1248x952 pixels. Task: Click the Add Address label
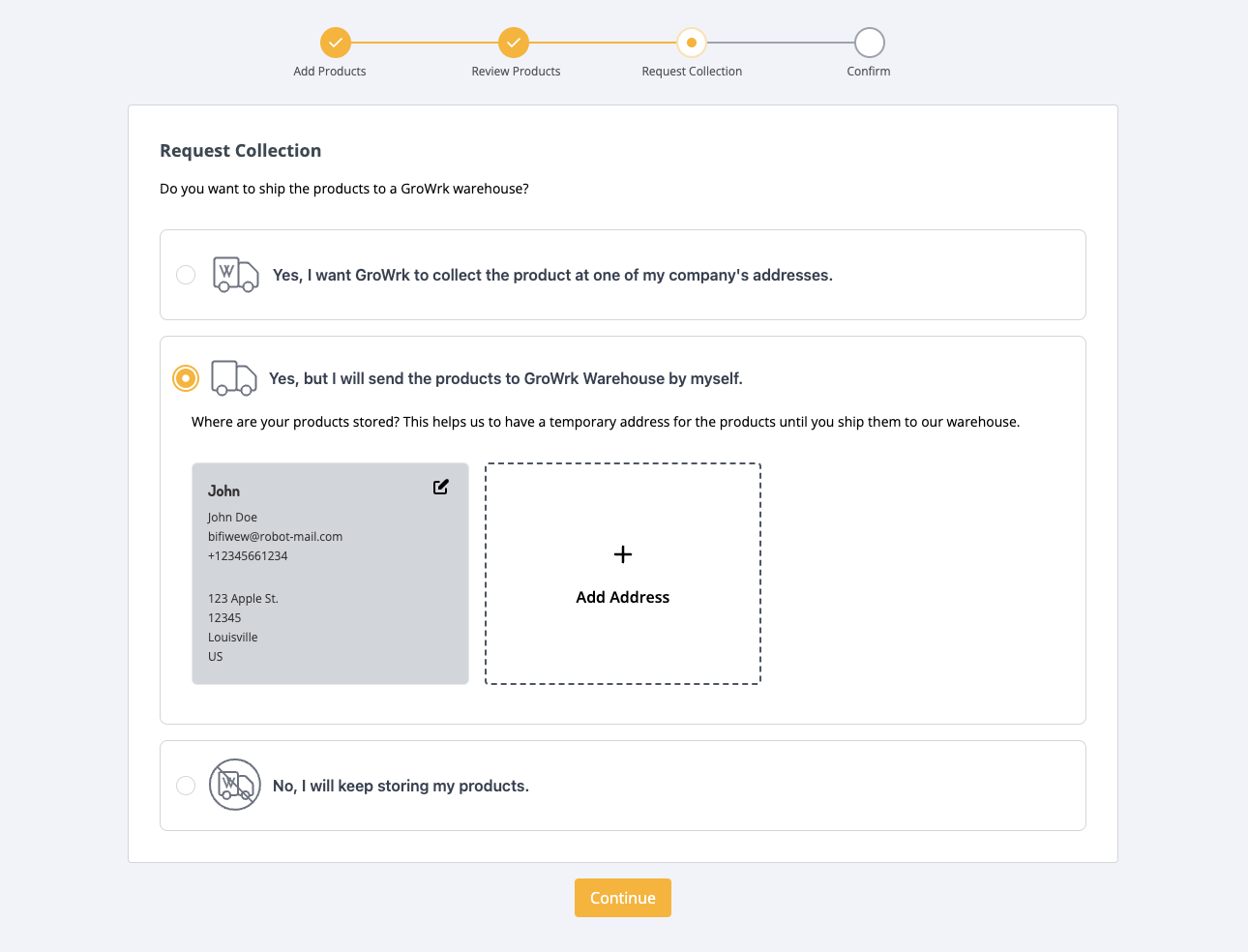[x=623, y=598]
